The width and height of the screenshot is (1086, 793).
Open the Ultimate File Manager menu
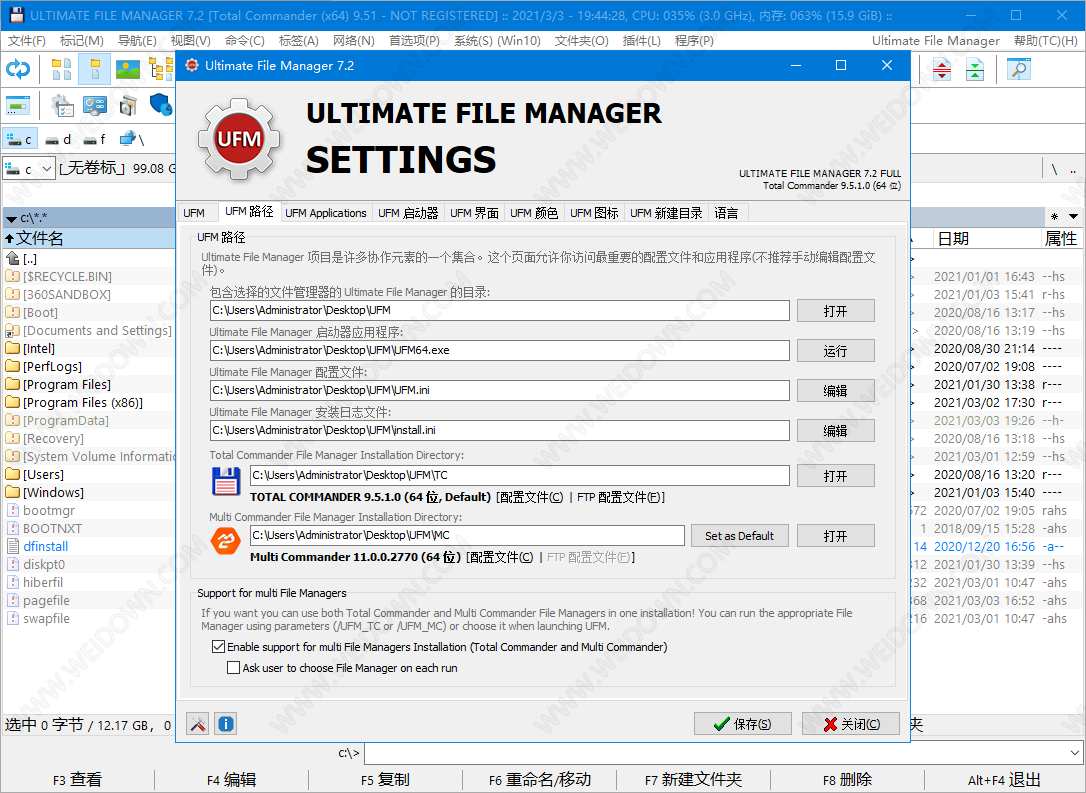[936, 41]
